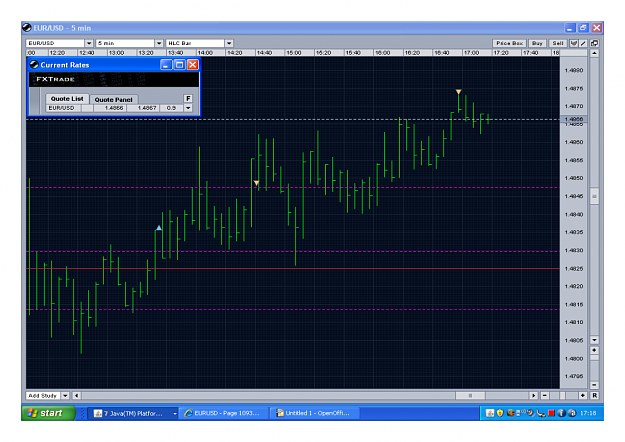Click the 1.4825 price axis label
This screenshot has height=442, width=625.
[x=574, y=269]
